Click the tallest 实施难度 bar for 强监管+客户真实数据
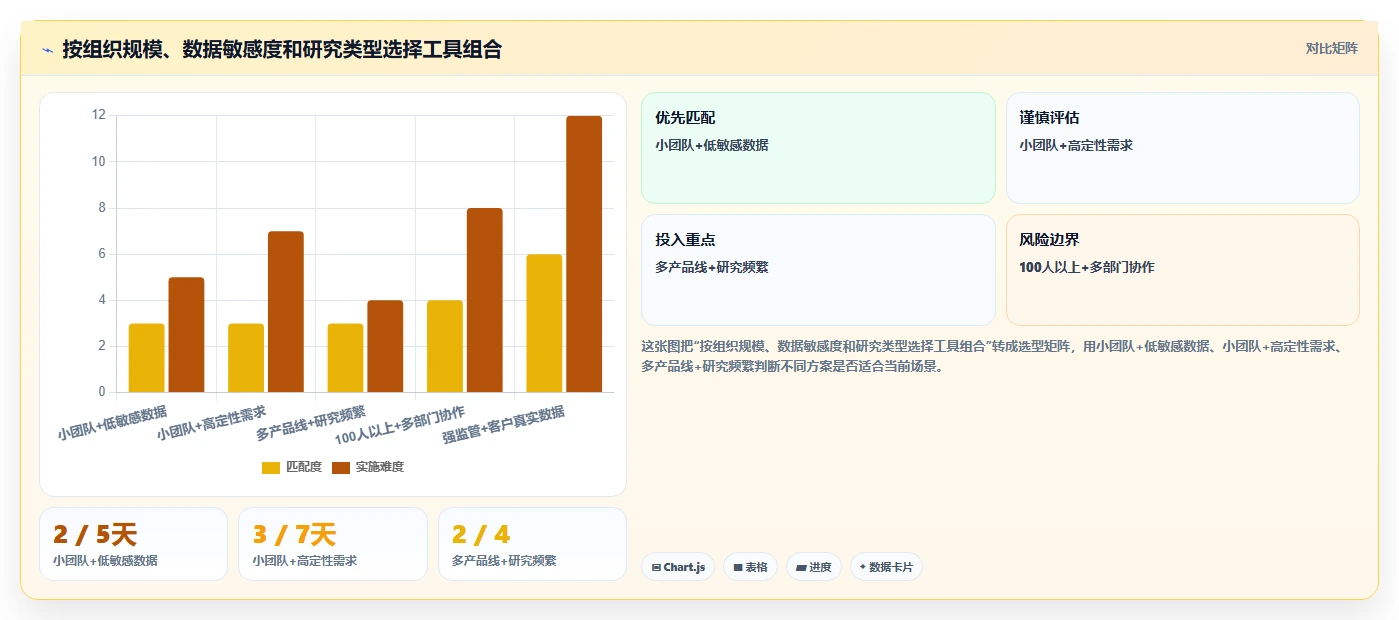The width and height of the screenshot is (1399, 620). click(584, 254)
